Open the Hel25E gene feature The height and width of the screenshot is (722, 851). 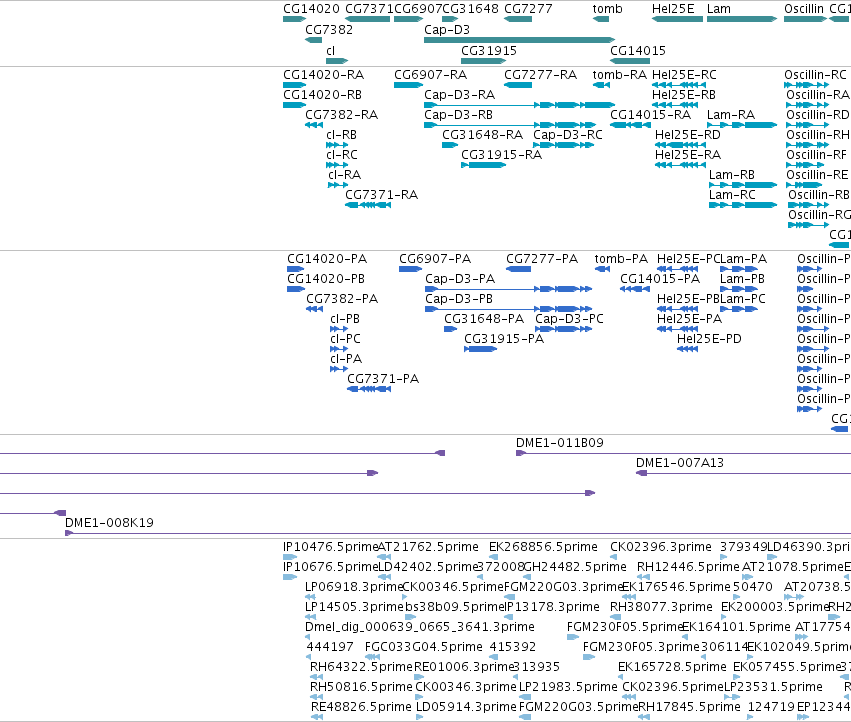click(x=677, y=19)
